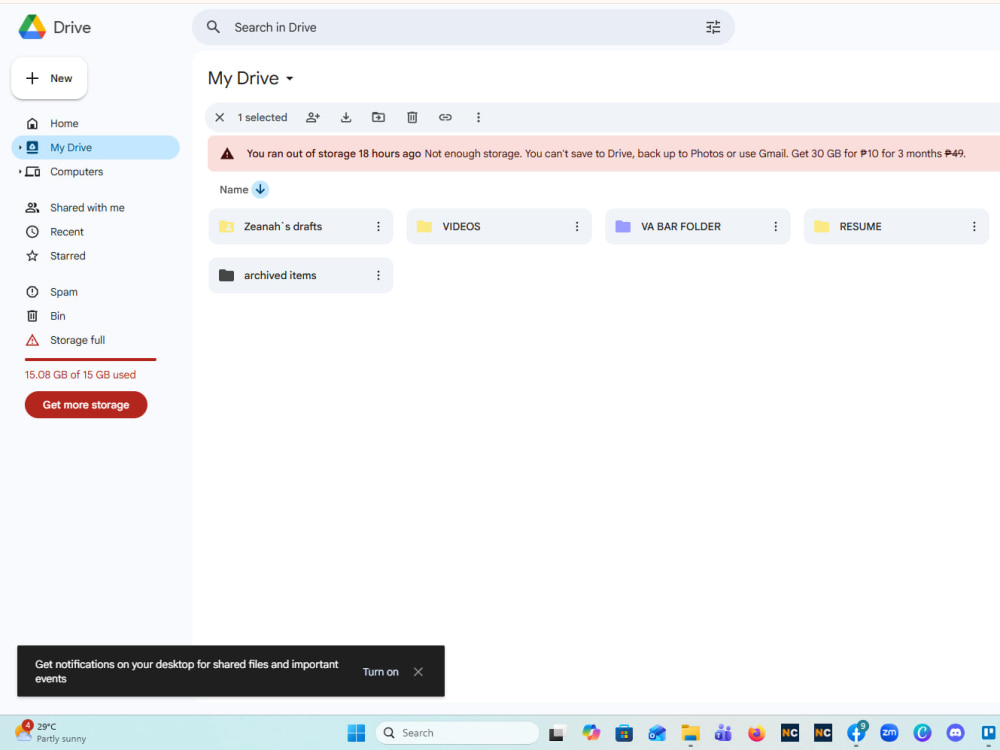Open Task View on taskbar
This screenshot has width=1000, height=750.
point(557,733)
